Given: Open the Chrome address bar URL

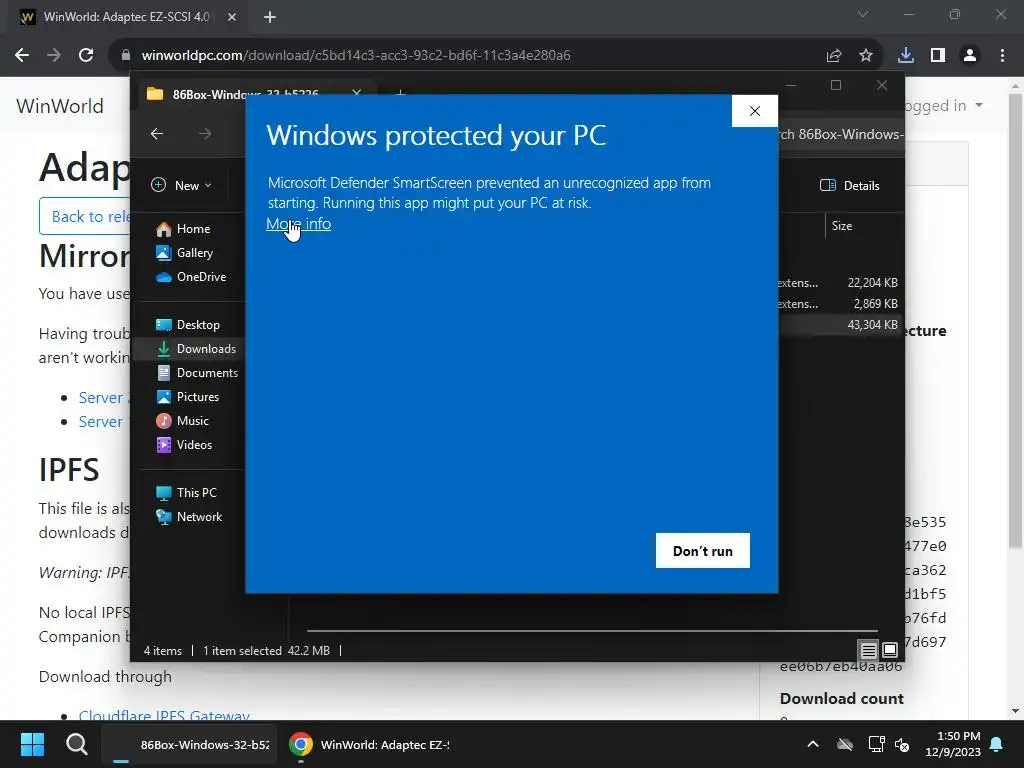Looking at the screenshot, I should tap(356, 56).
